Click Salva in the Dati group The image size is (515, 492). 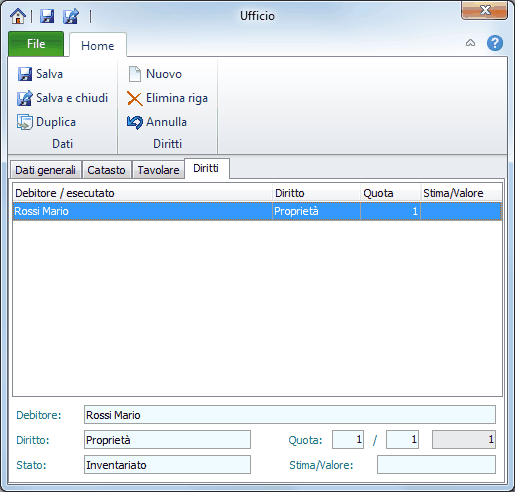pos(40,74)
